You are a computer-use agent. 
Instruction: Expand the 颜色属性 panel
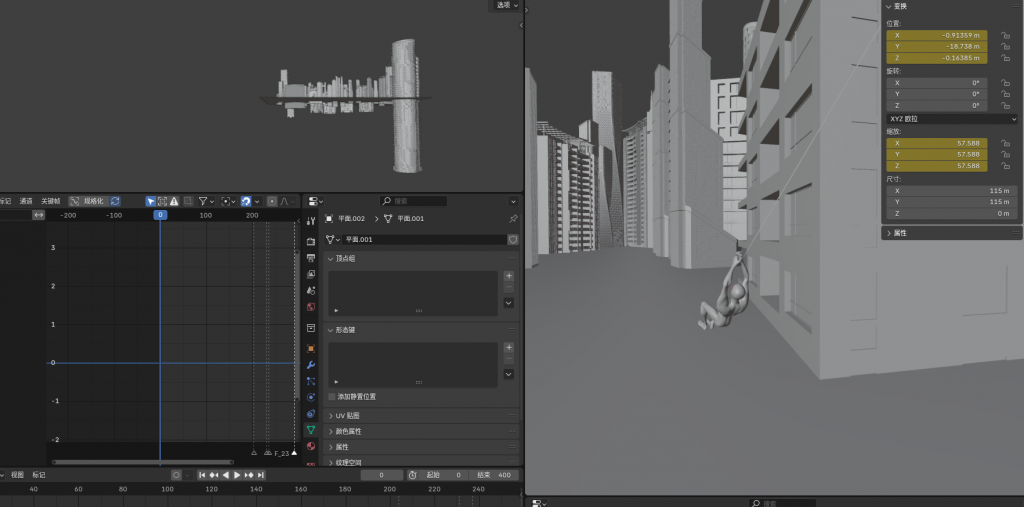pos(350,431)
